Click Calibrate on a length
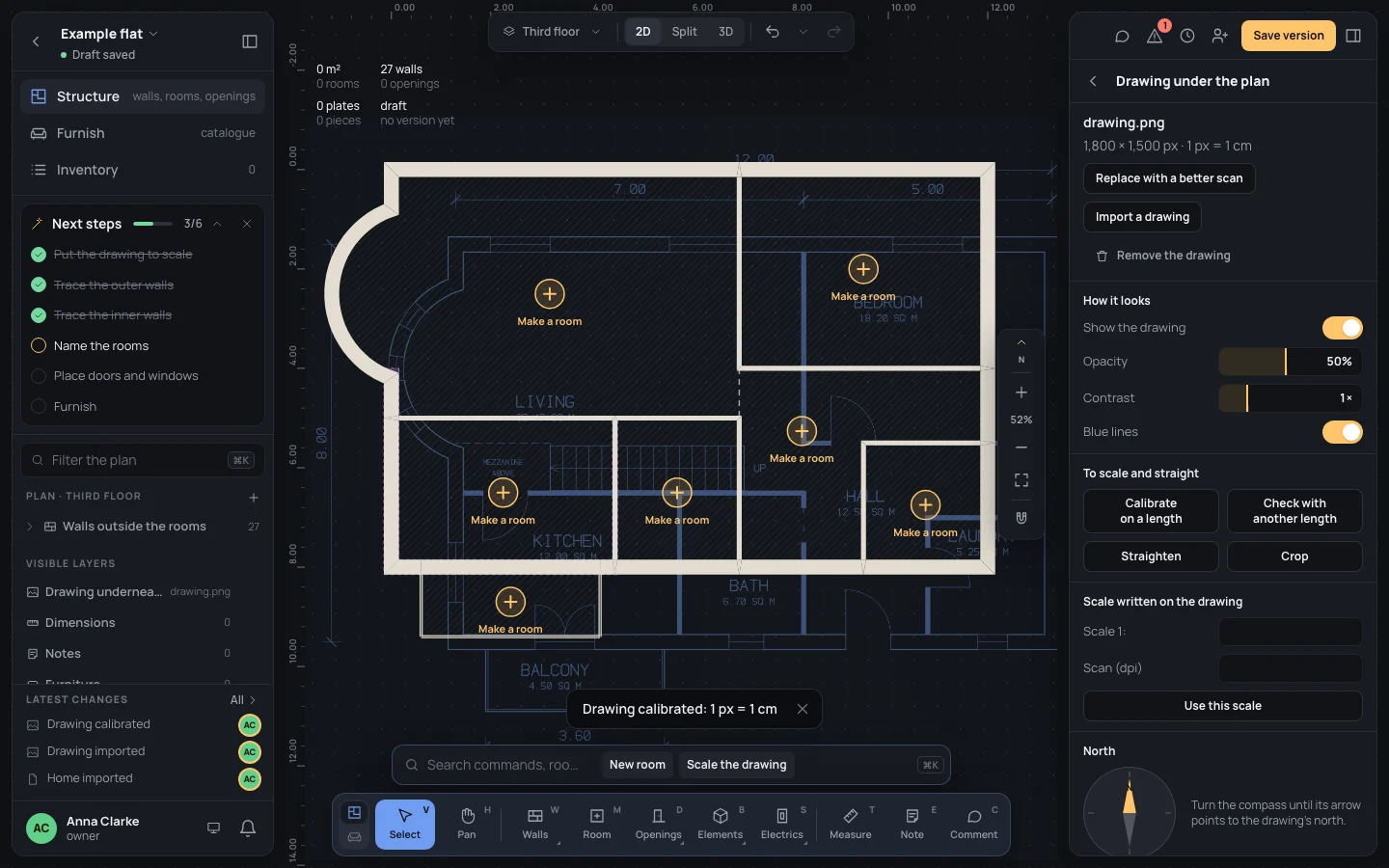This screenshot has height=868, width=1389. pyautogui.click(x=1151, y=511)
